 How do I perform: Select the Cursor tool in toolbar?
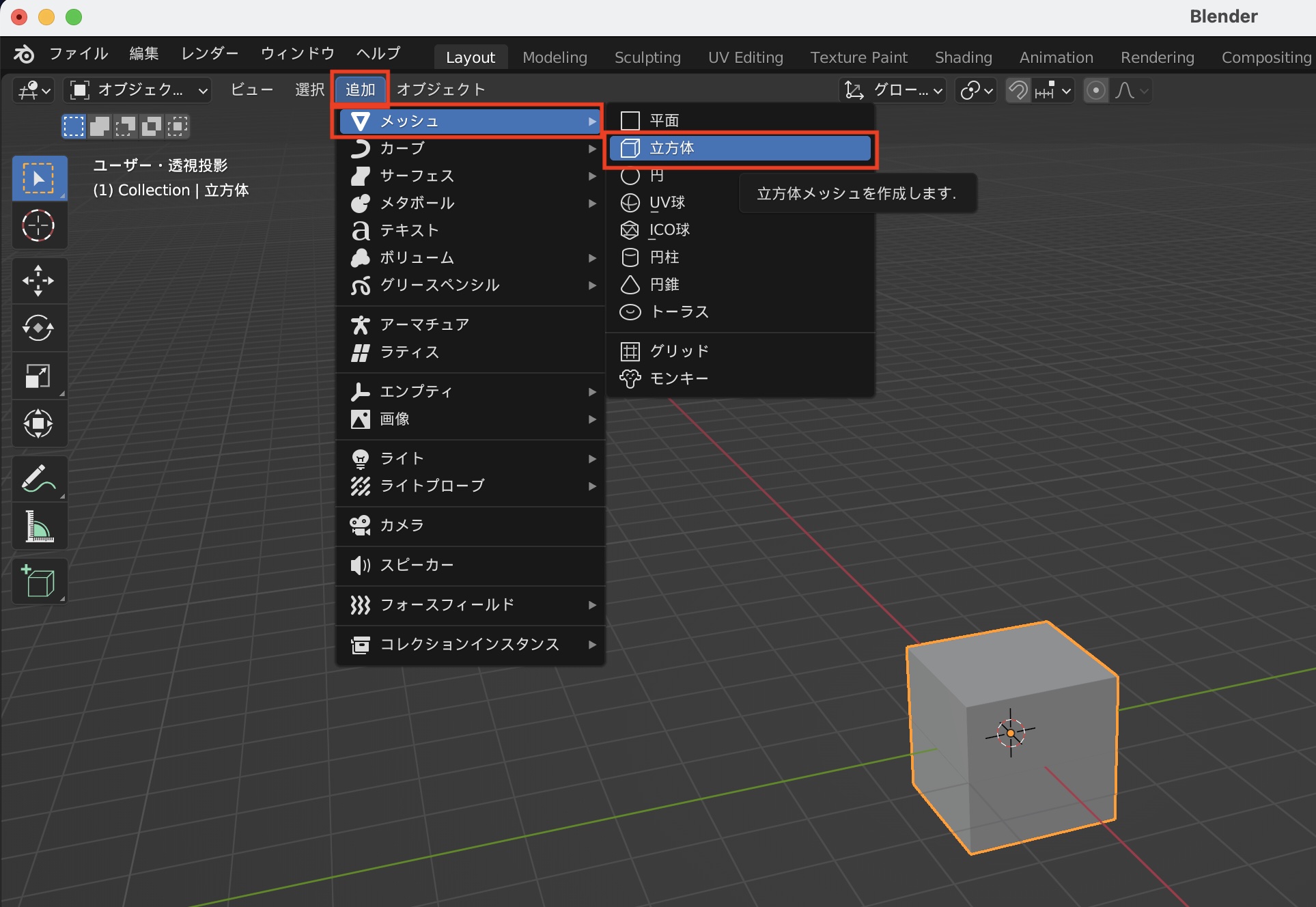38,226
